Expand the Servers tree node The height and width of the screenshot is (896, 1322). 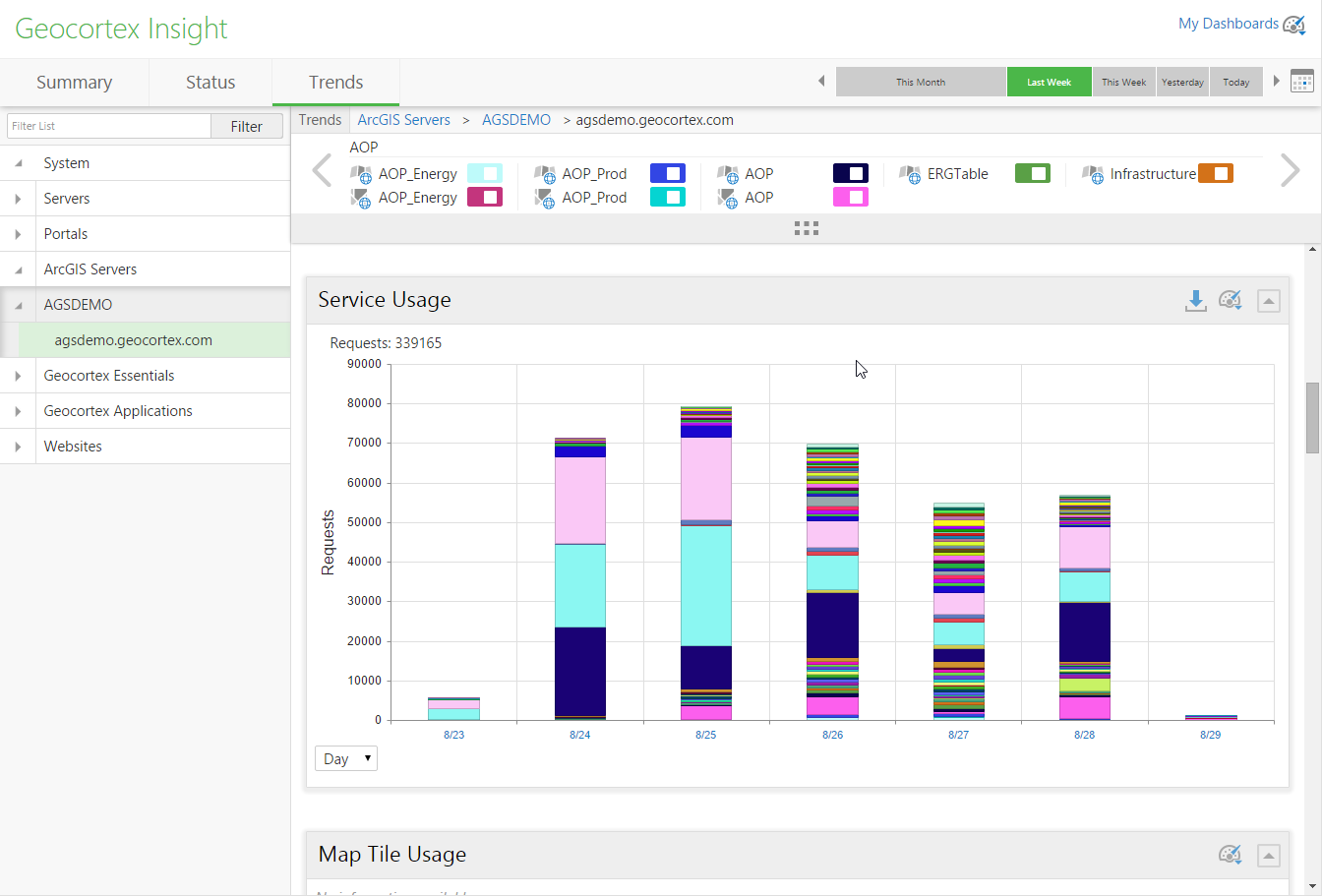[18, 199]
